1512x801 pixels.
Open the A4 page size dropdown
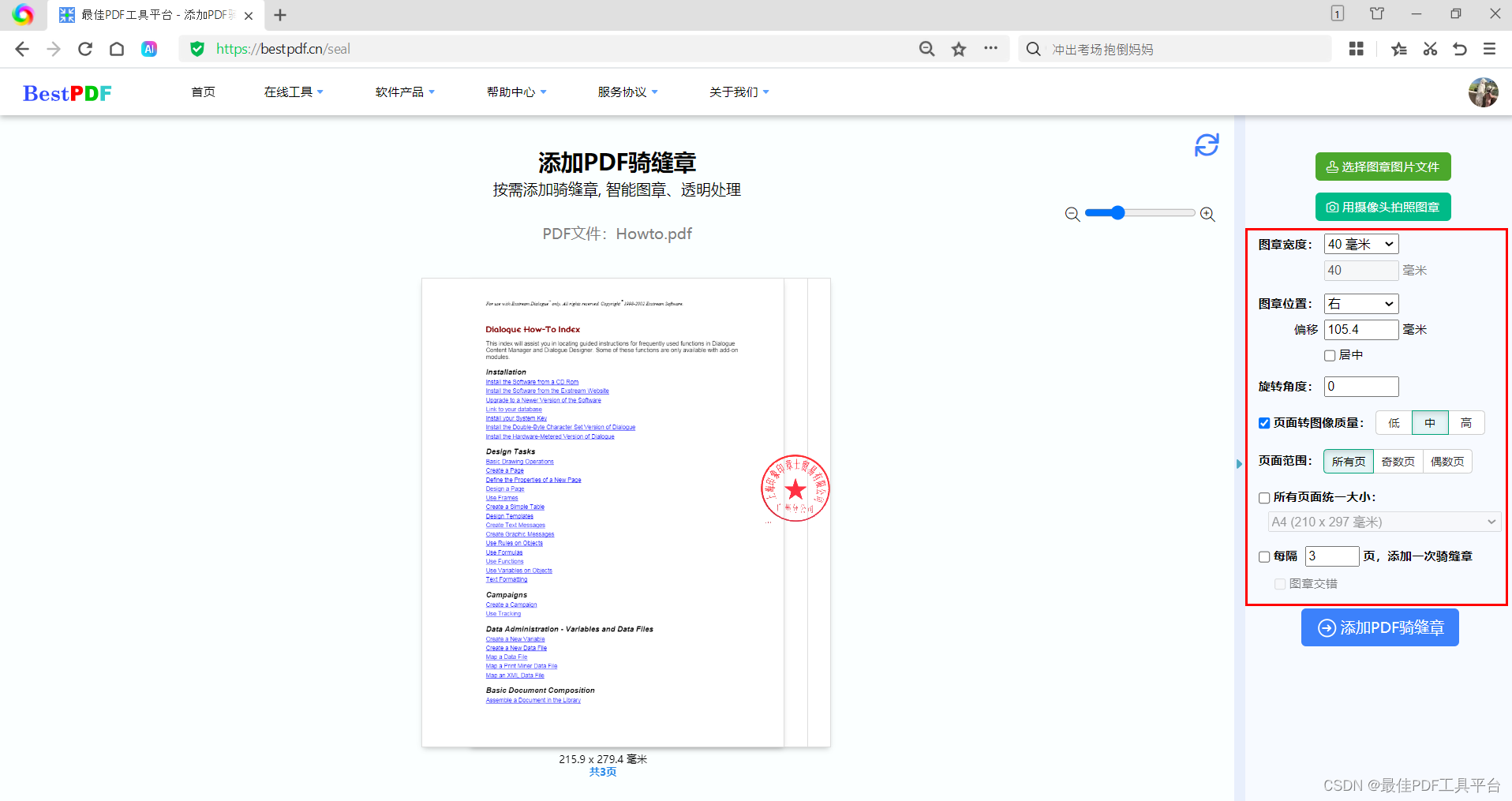(1384, 522)
